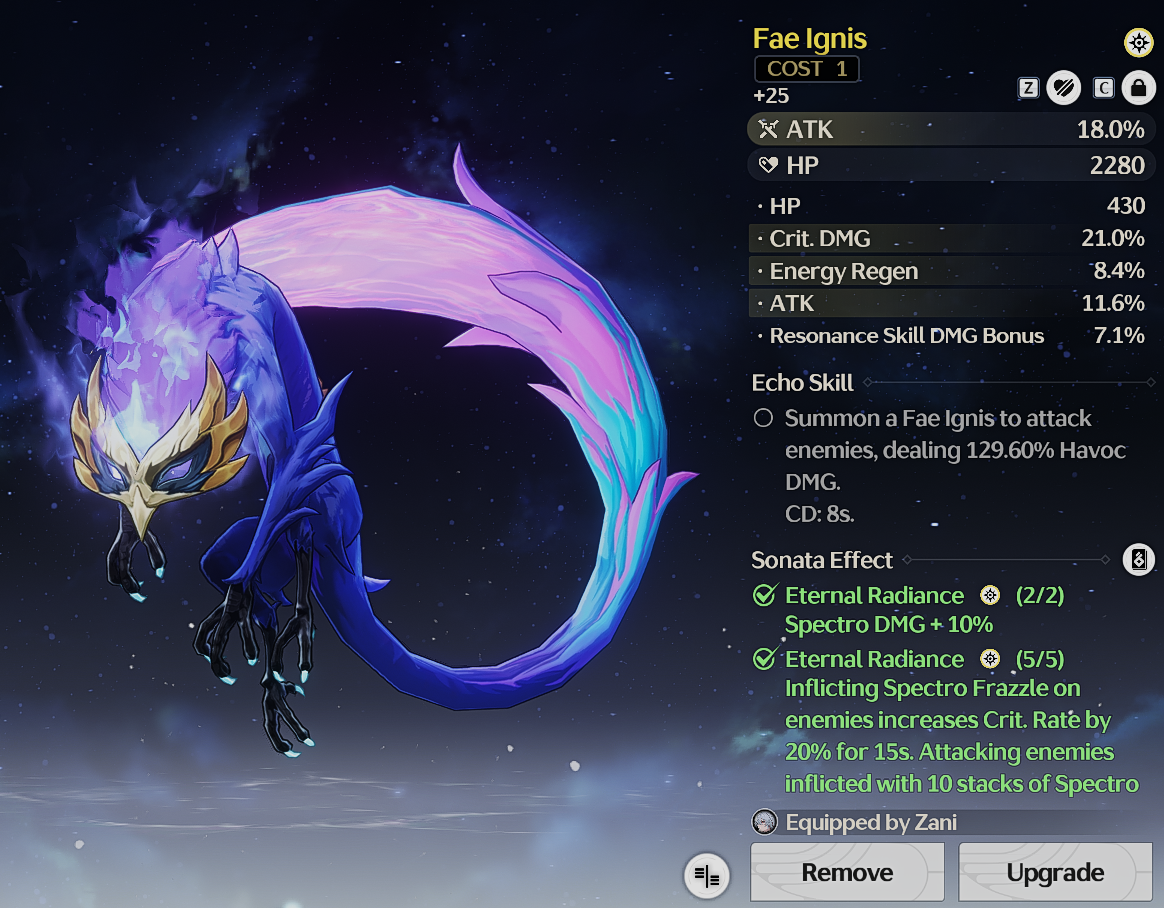Expand the Sonata Effect section header
This screenshot has width=1164, height=908.
(x=822, y=560)
